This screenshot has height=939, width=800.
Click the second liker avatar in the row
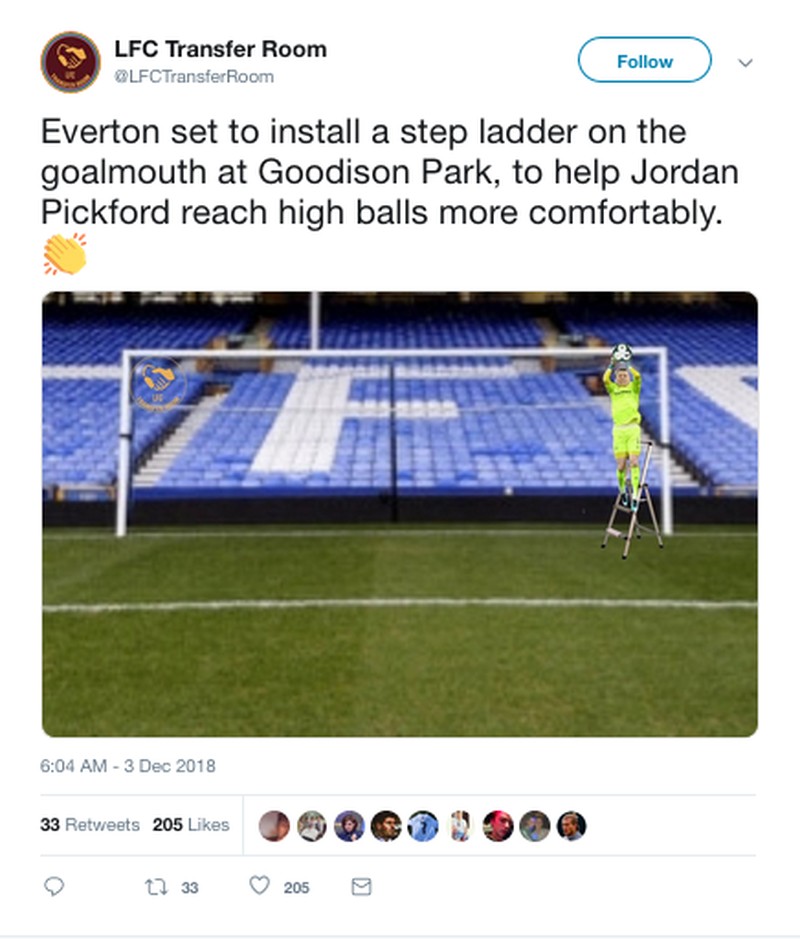point(311,826)
